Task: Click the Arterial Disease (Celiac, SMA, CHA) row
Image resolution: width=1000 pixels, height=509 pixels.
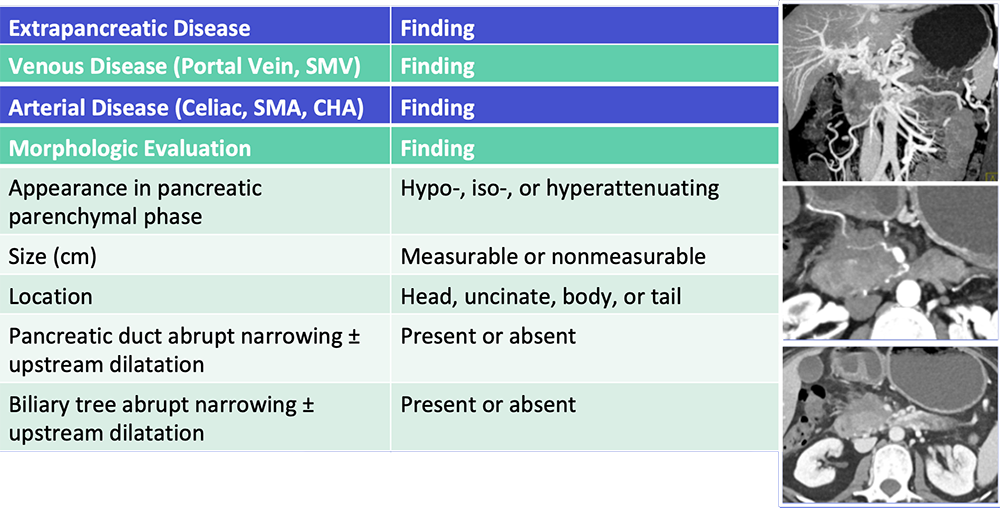Action: [389, 105]
